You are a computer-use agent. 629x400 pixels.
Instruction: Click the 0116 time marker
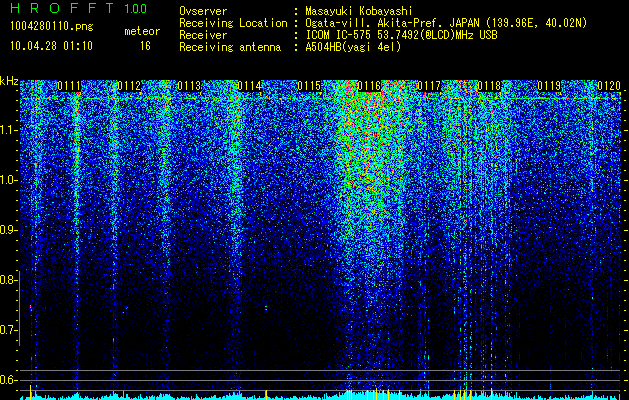tap(369, 86)
